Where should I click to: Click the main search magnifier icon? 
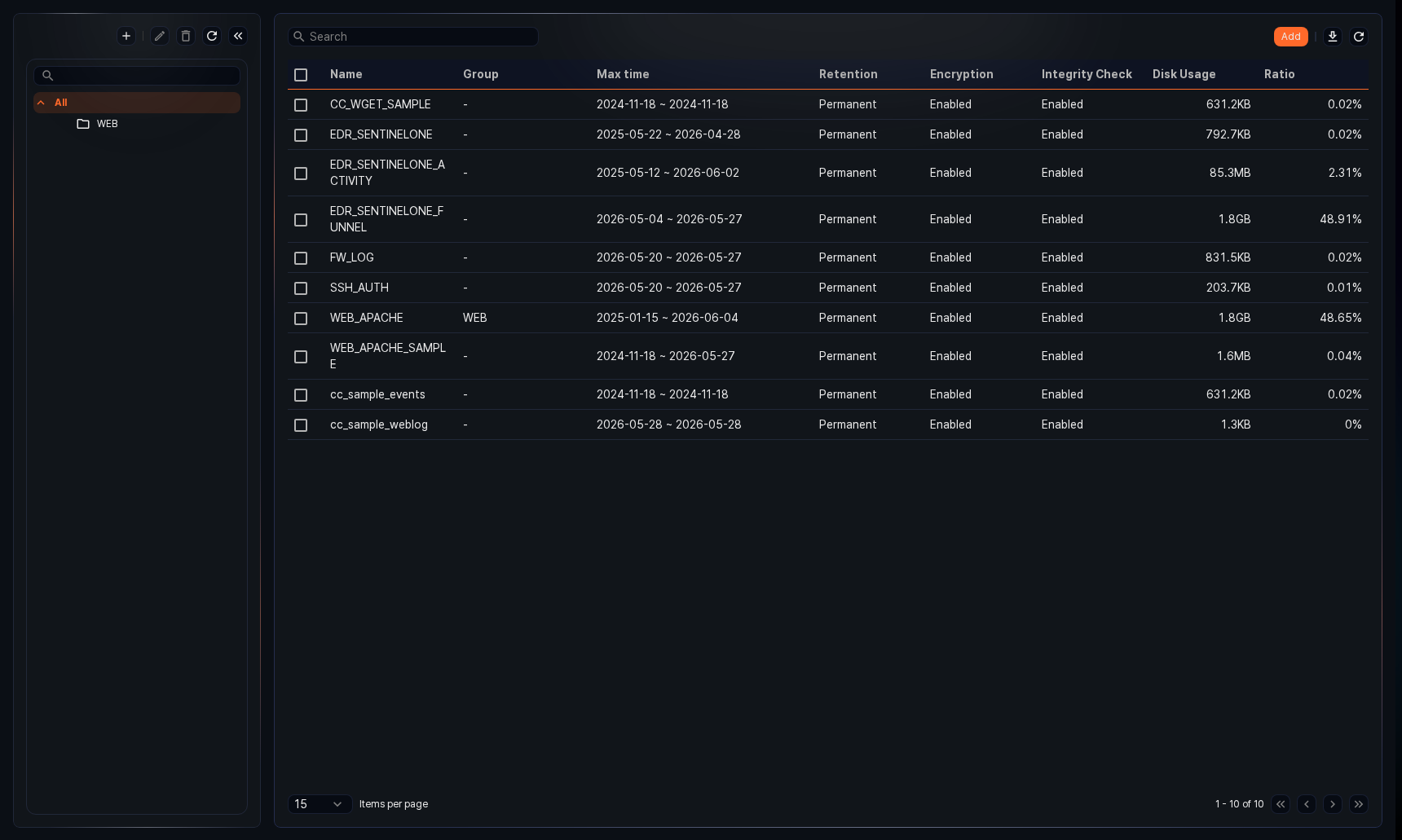point(299,37)
